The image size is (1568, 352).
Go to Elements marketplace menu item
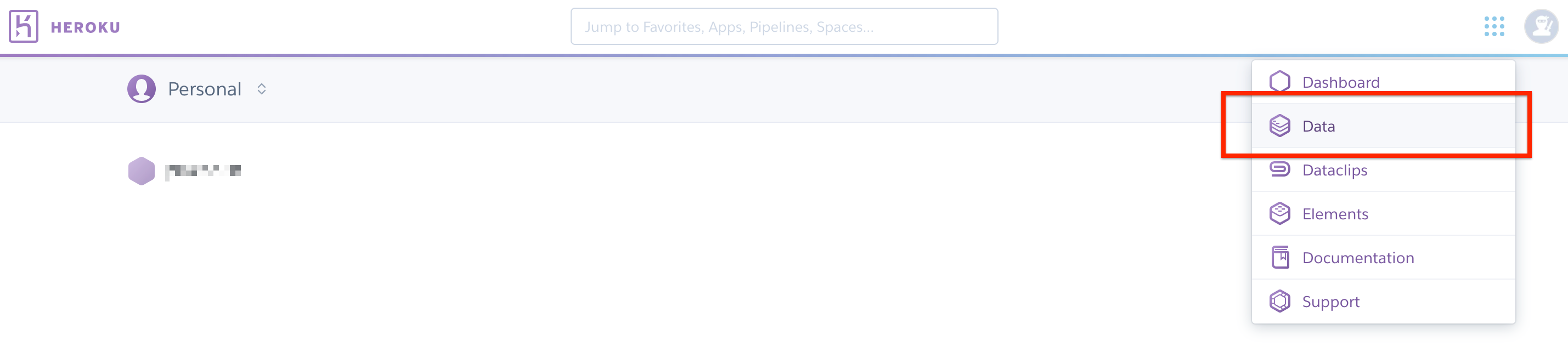1335,214
